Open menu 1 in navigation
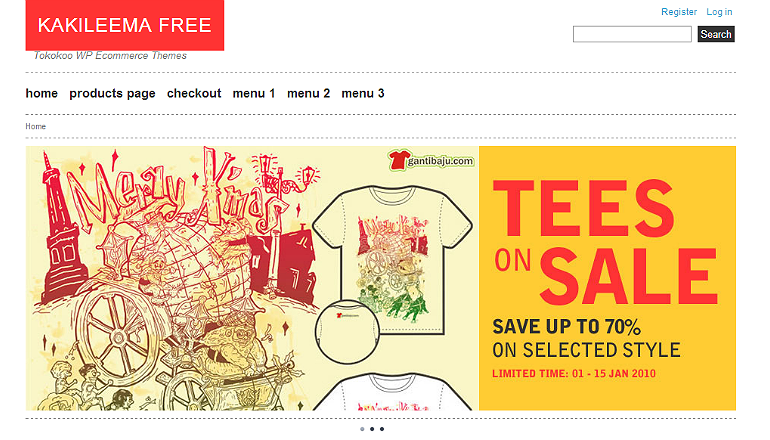 [254, 93]
